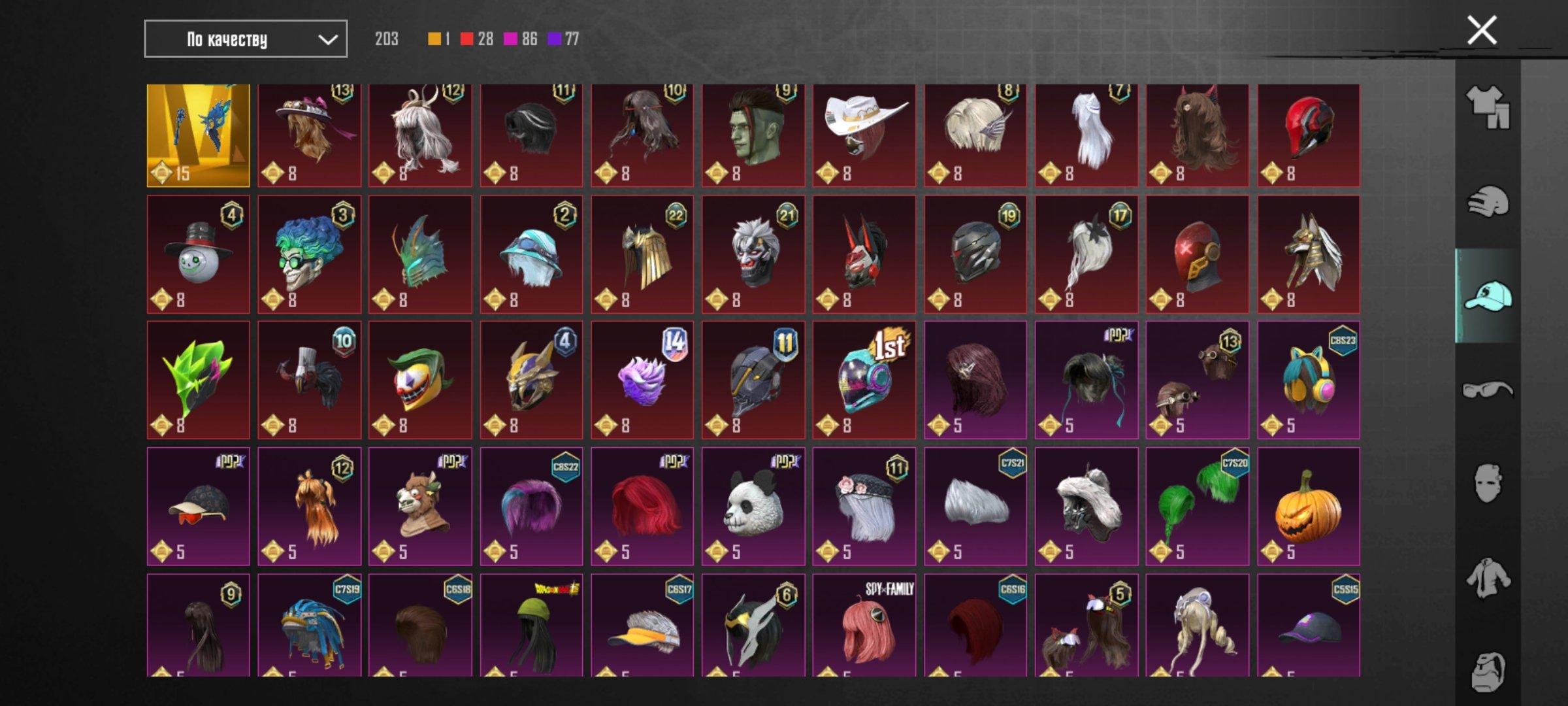Select the orange pumpkin head item
The width and height of the screenshot is (1568, 706).
tap(1309, 507)
